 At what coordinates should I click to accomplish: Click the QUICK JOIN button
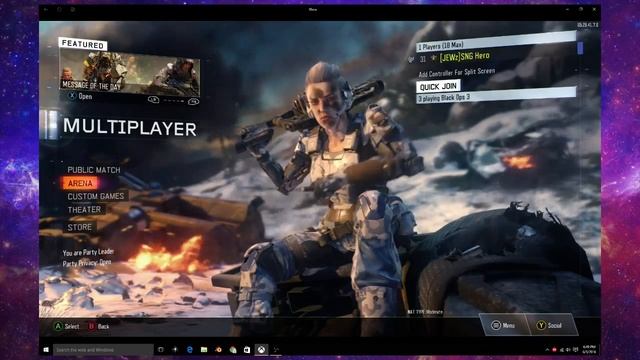pos(438,87)
